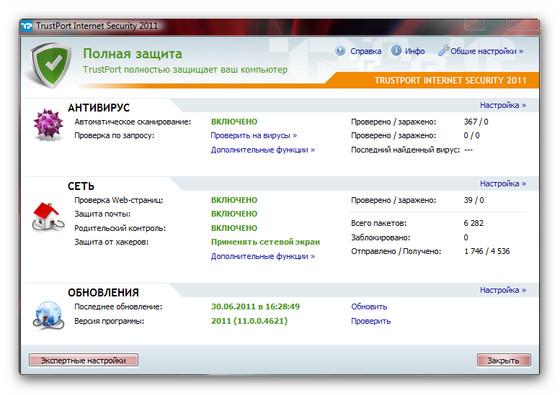Toggle ВКЛЮЧЕНО status for Автоматическое сканирование

[x=234, y=122]
